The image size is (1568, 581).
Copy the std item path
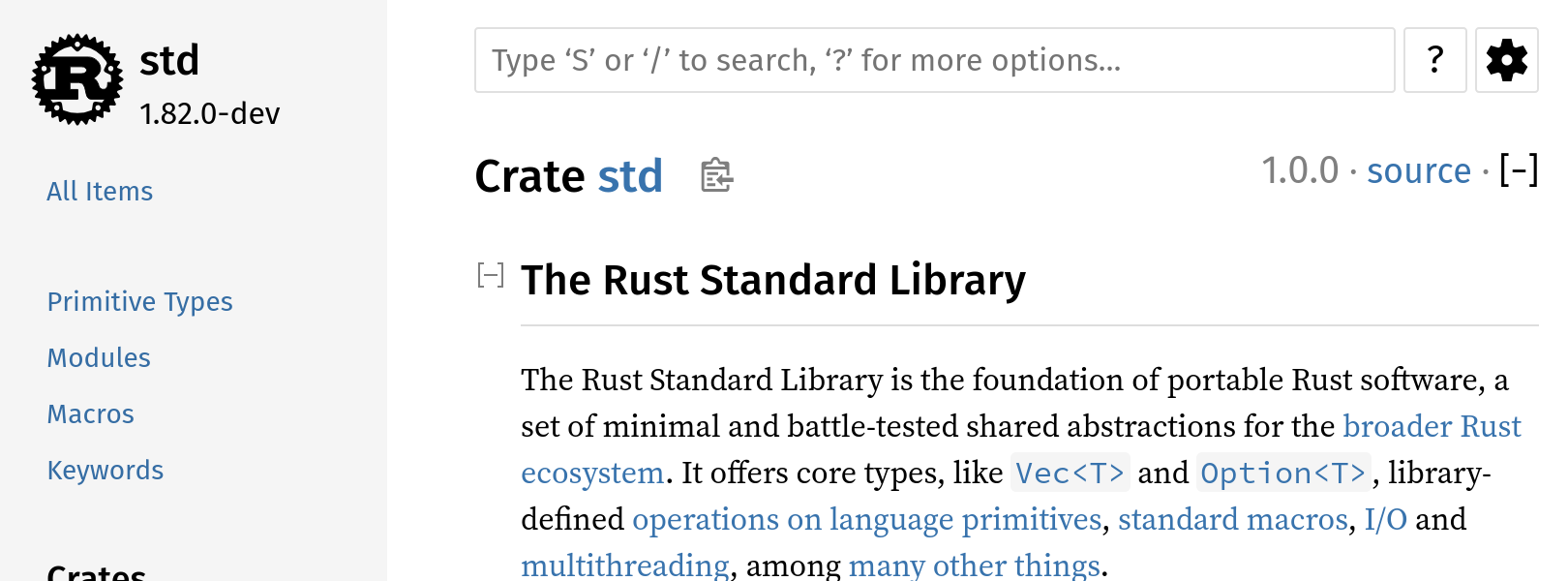pos(716,175)
